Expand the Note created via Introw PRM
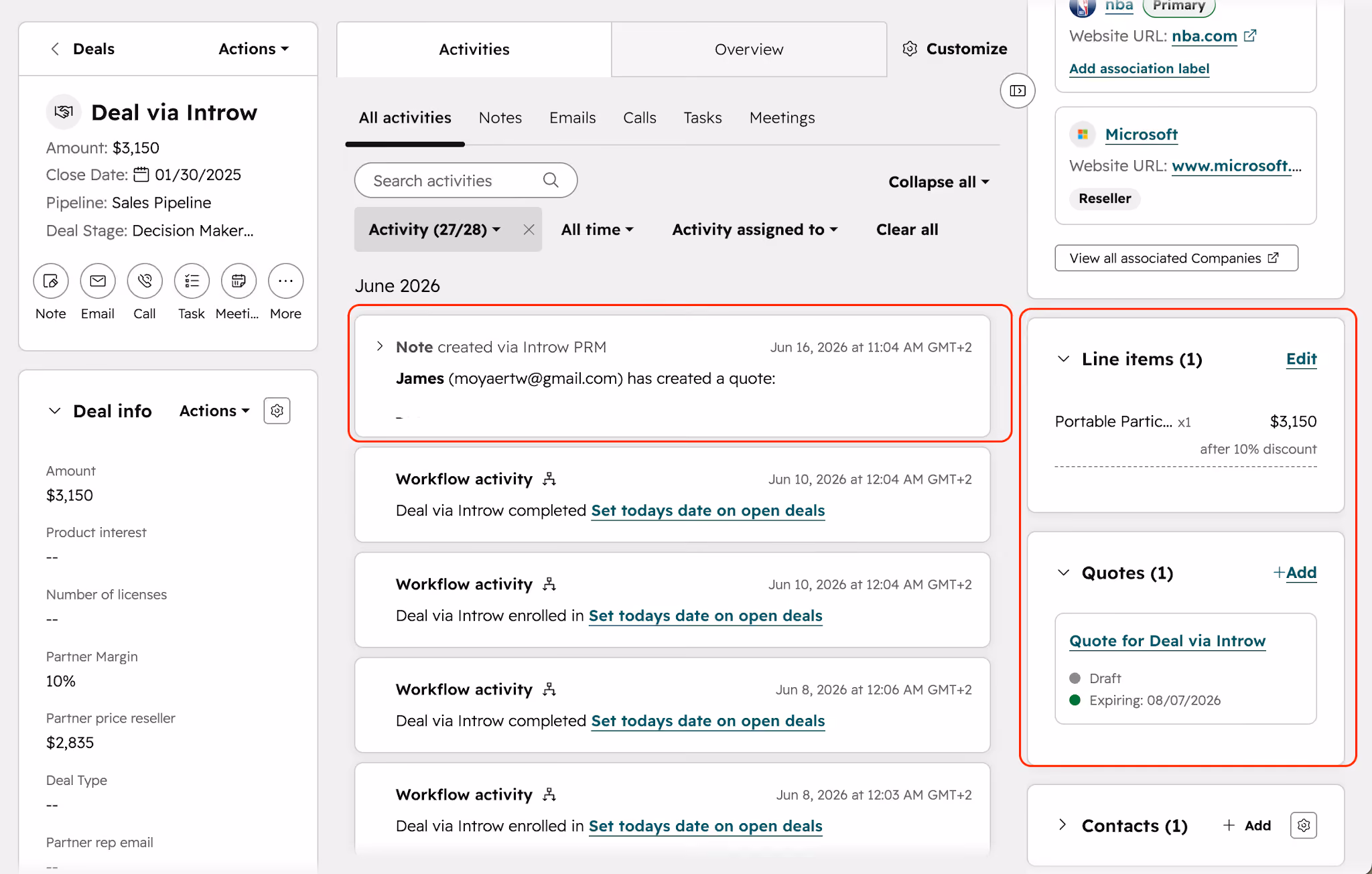 pos(380,346)
